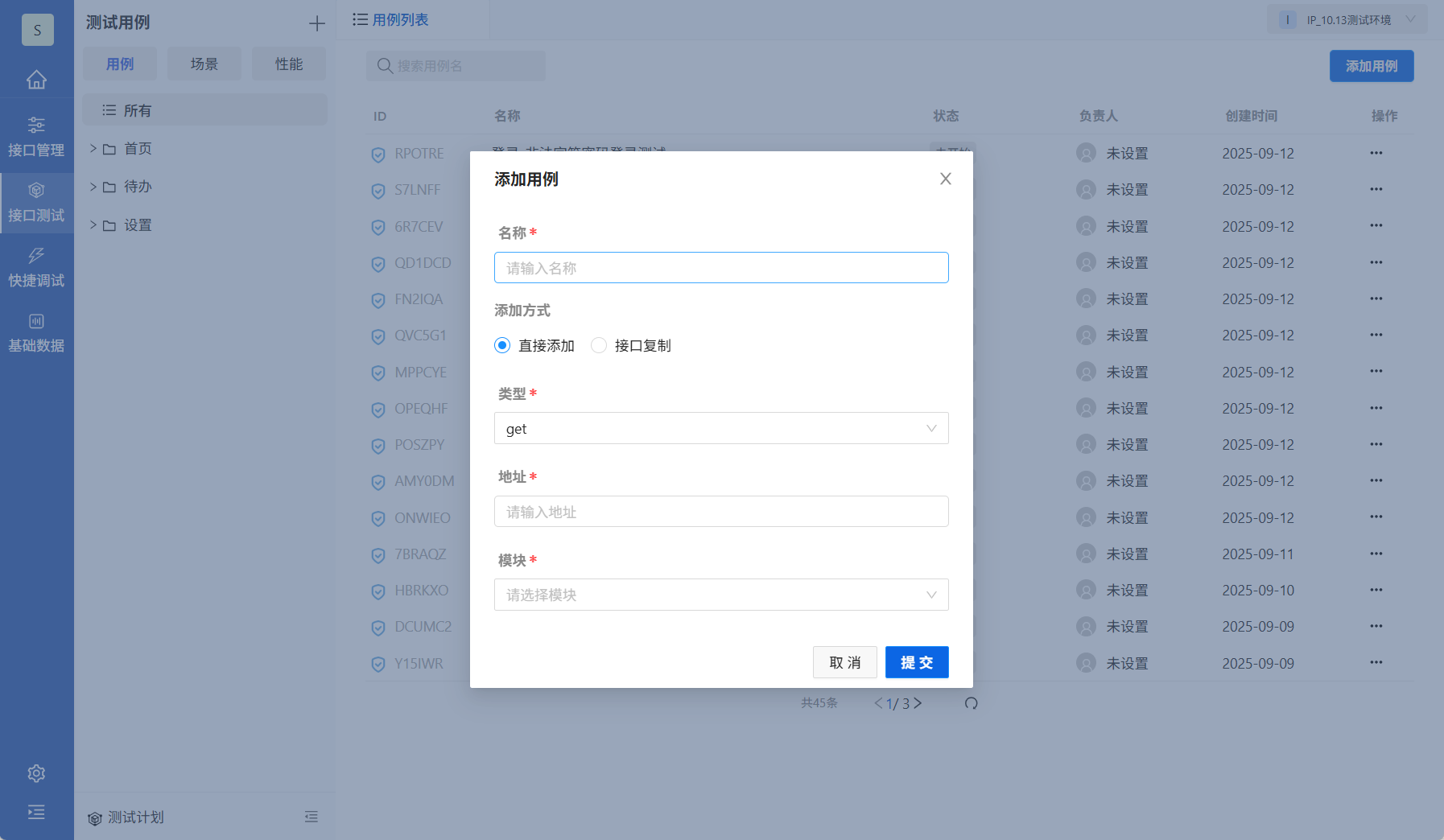Open the 类型 get dropdown

point(721,428)
